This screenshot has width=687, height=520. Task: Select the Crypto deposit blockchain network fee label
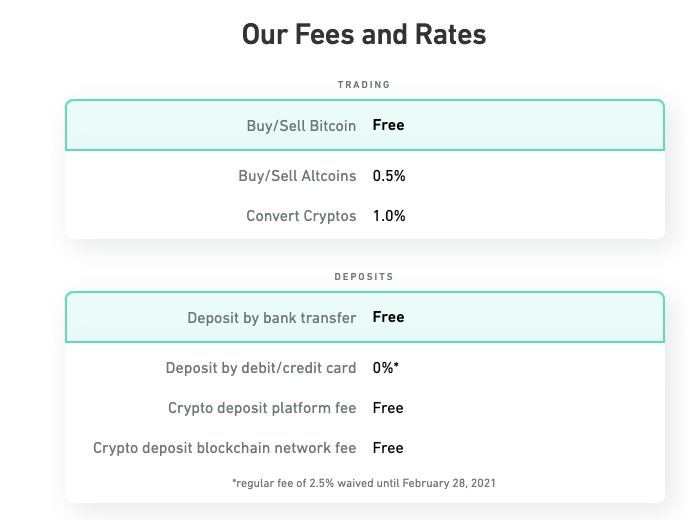(224, 448)
